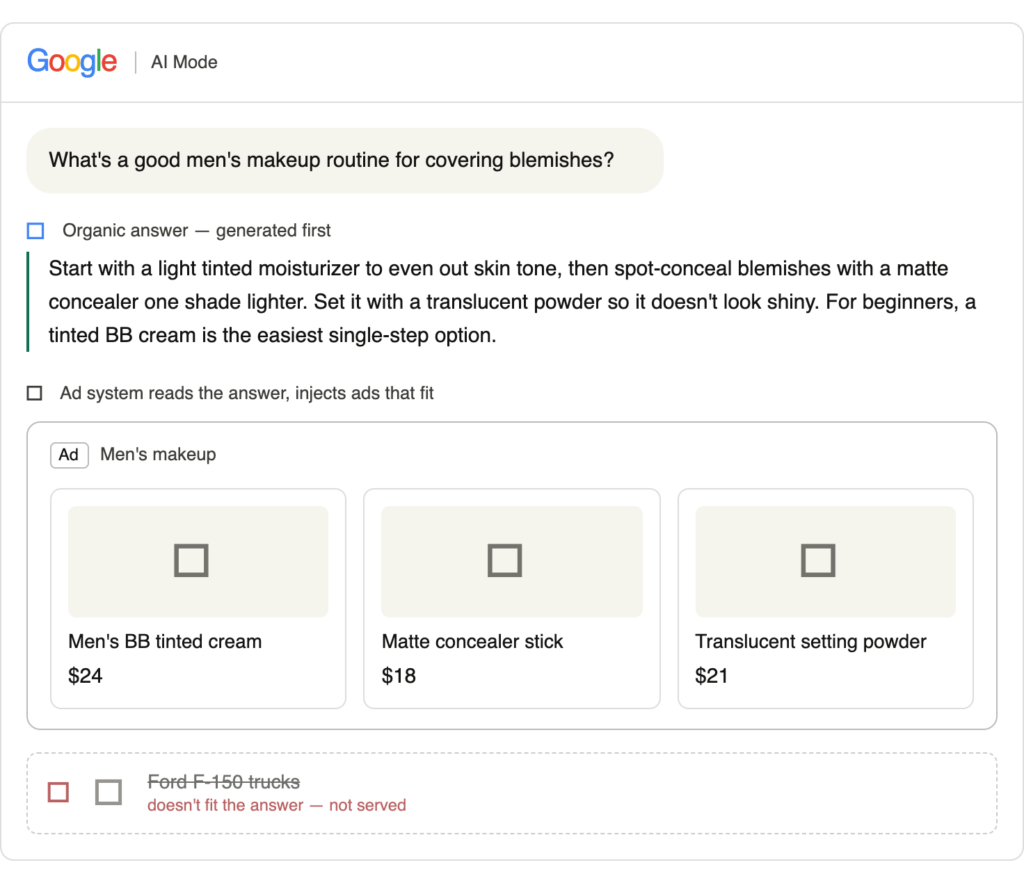Open the Matte concealer stick image placeholder
This screenshot has height=883, width=1024.
tap(512, 561)
